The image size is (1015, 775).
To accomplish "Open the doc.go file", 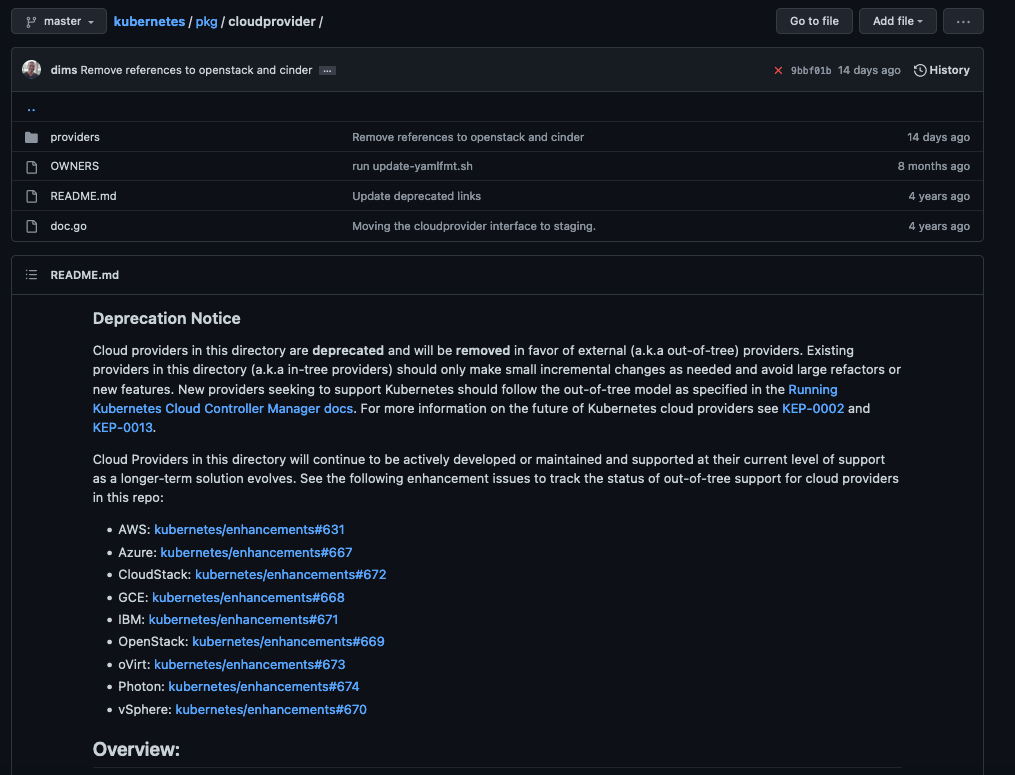I will click(x=69, y=226).
